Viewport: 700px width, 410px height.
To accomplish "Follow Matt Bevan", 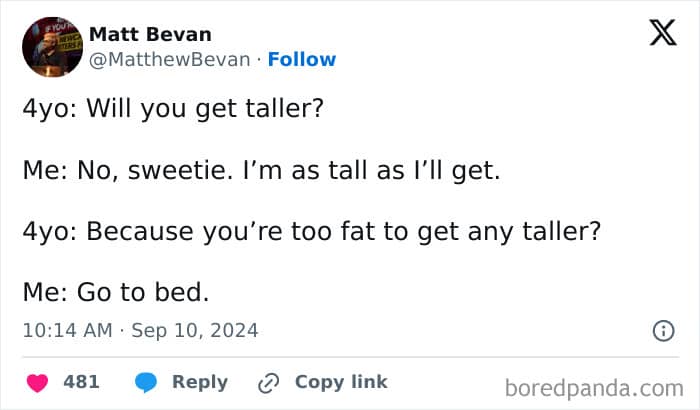I will 302,59.
